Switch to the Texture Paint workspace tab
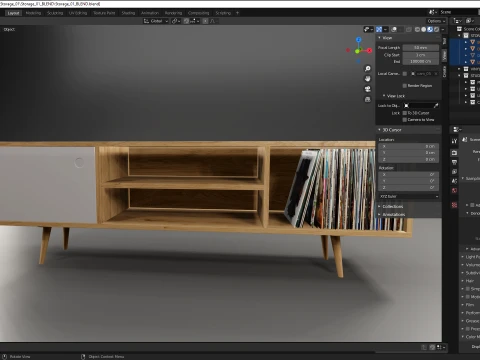 tap(104, 13)
